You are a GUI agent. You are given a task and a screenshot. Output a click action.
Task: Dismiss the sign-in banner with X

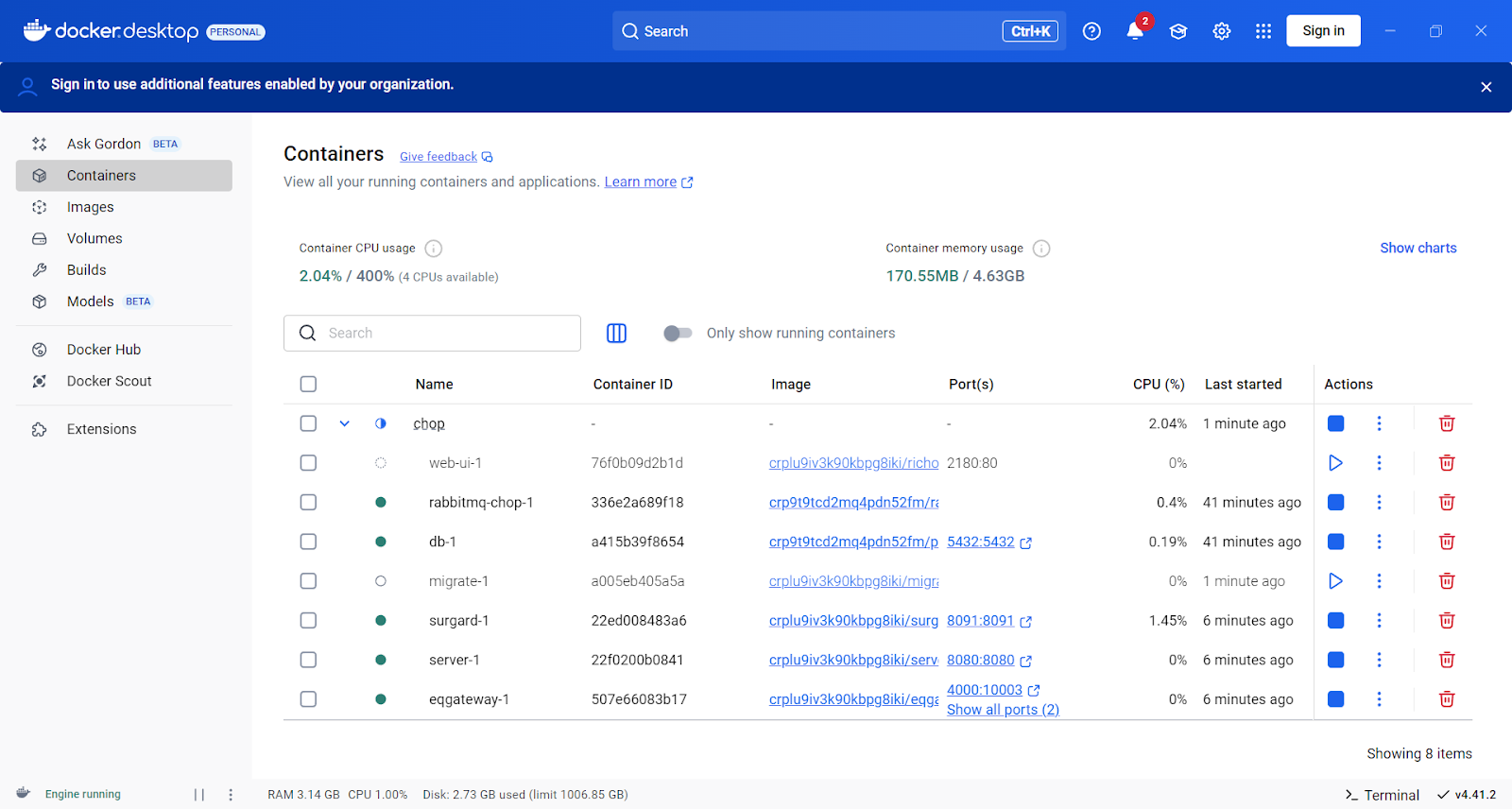coord(1486,87)
